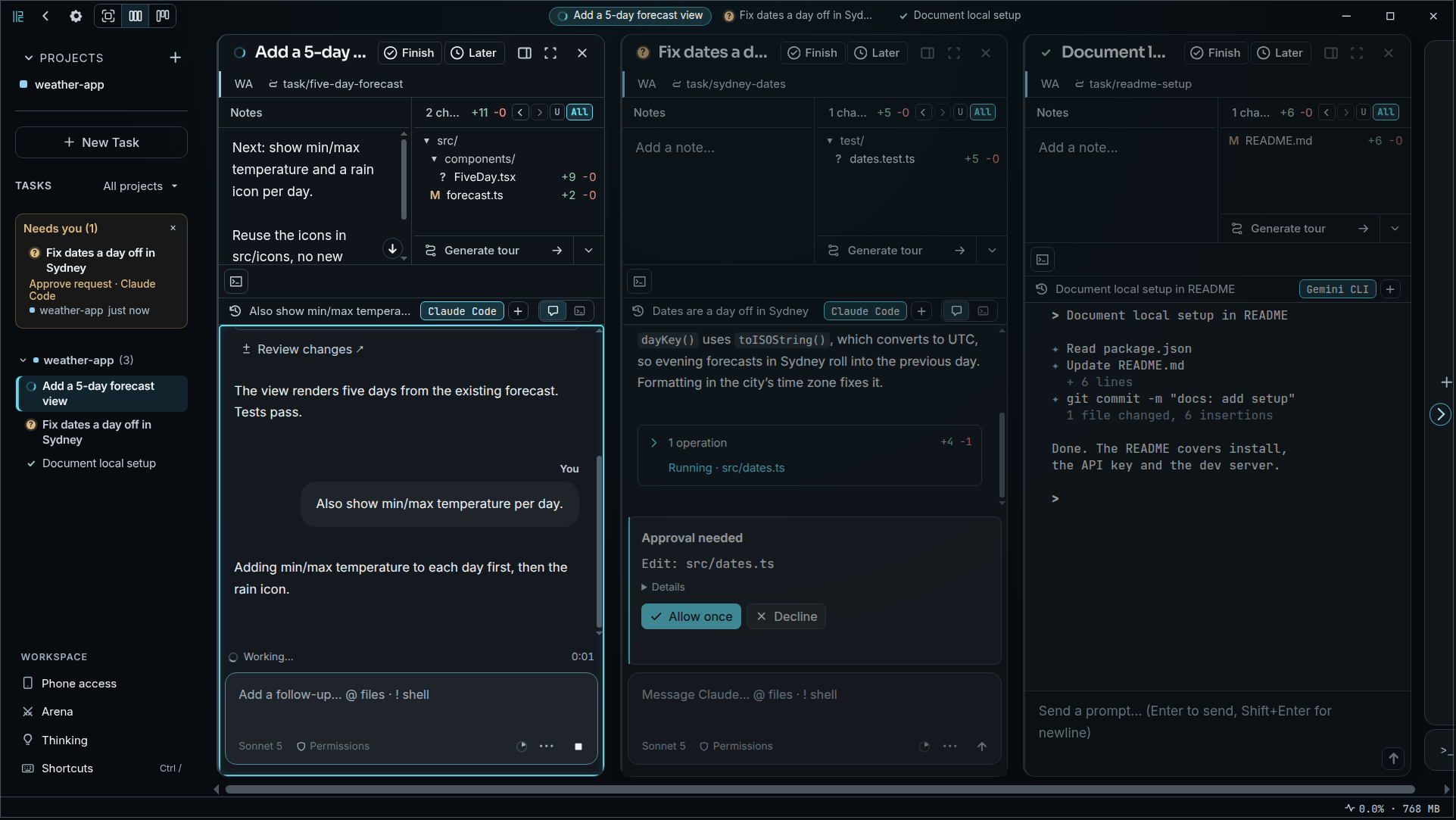The height and width of the screenshot is (820, 1456).
Task: Select the Claude Code session tab in the 5-day pane
Action: (x=462, y=311)
